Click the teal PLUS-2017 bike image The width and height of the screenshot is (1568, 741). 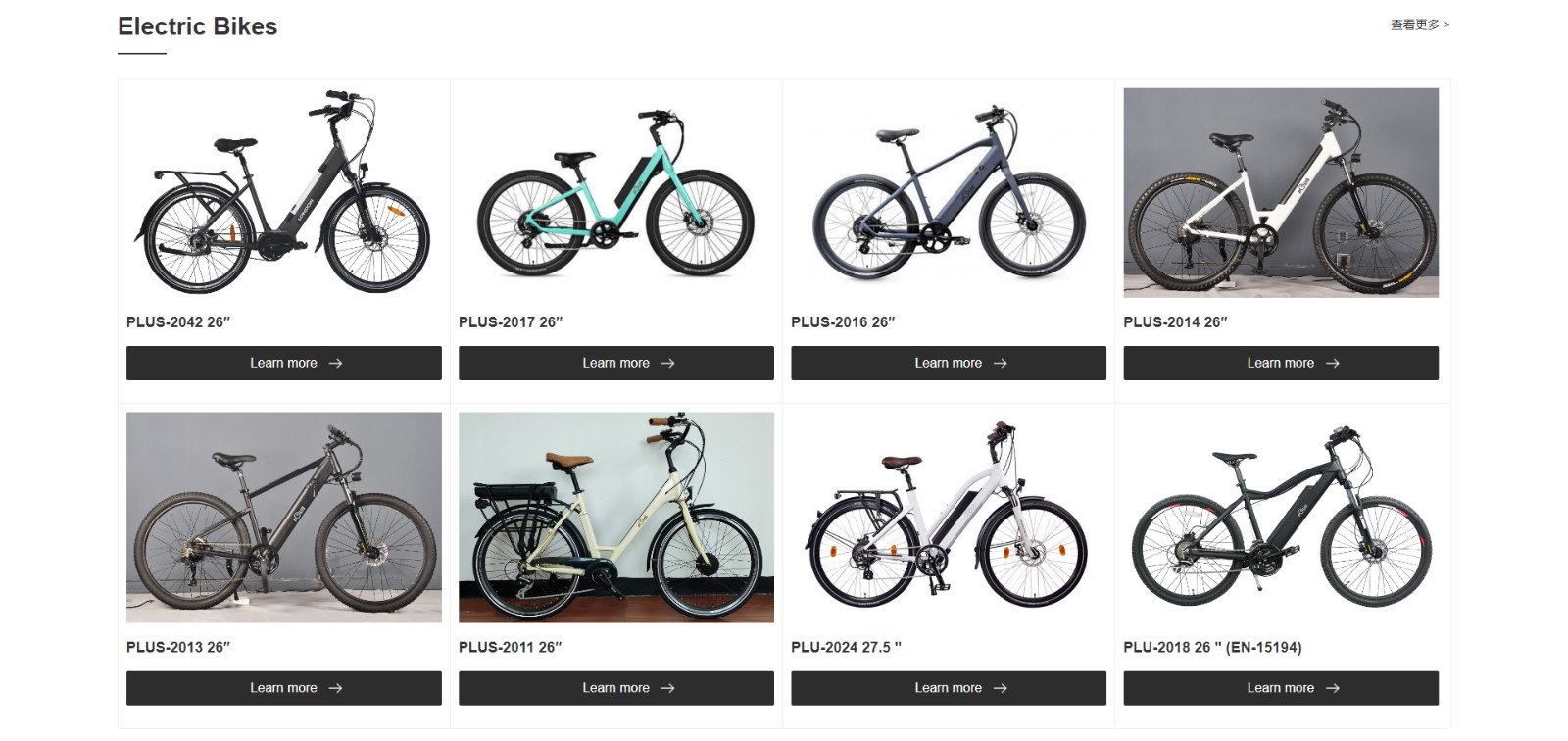616,193
